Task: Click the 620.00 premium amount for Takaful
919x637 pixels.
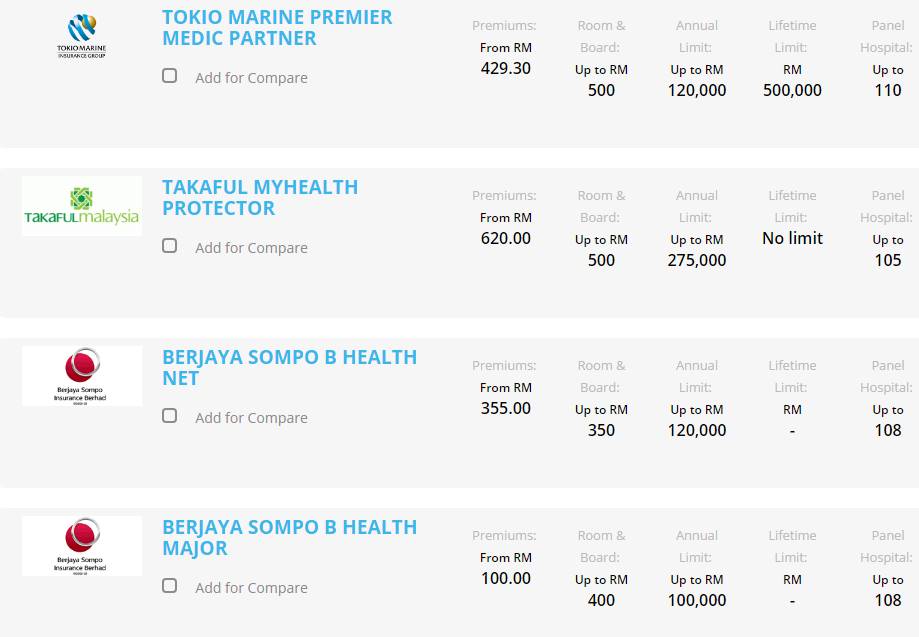Action: (505, 239)
